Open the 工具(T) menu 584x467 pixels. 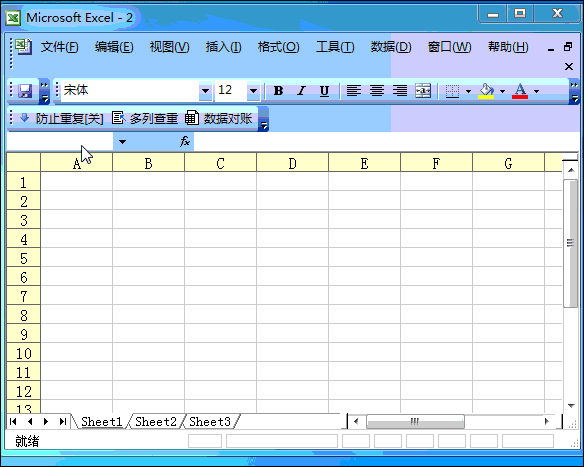[x=335, y=47]
